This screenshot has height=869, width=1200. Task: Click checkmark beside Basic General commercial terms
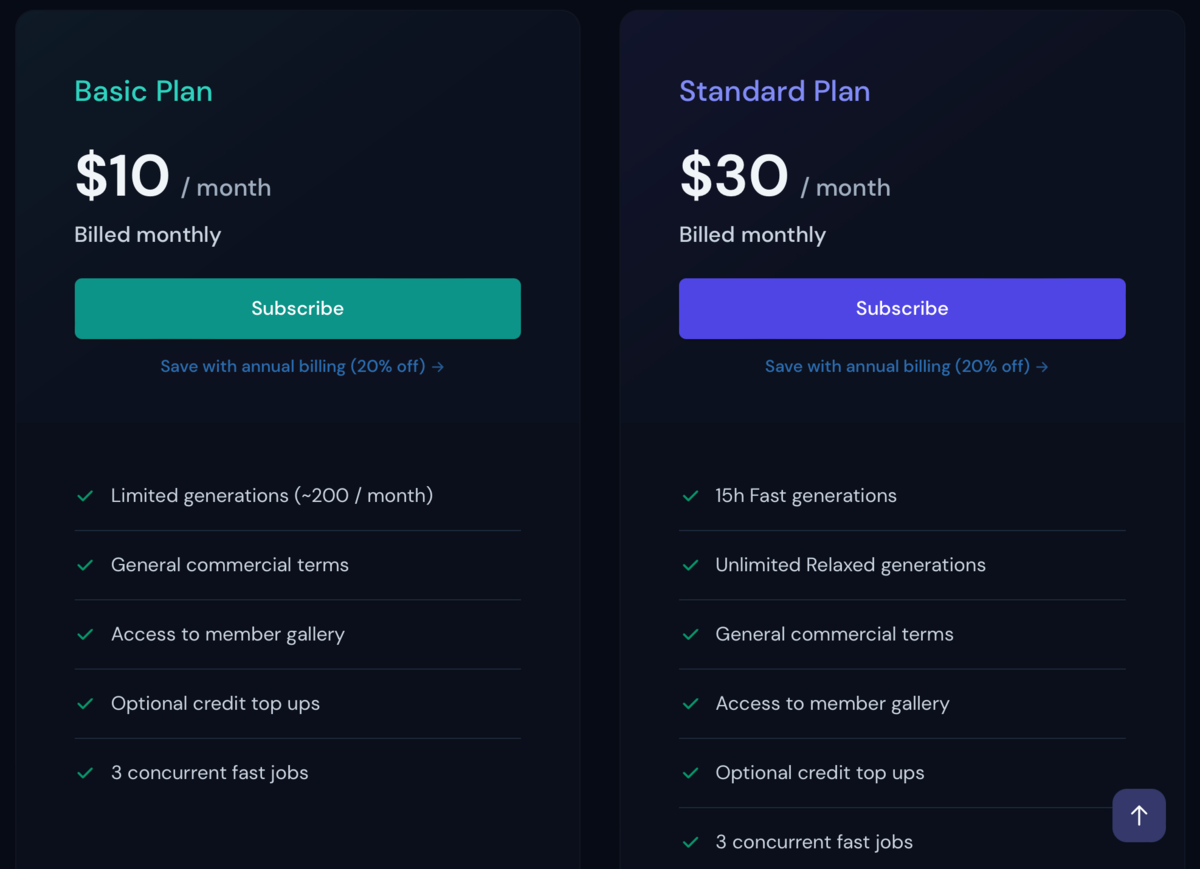86,565
